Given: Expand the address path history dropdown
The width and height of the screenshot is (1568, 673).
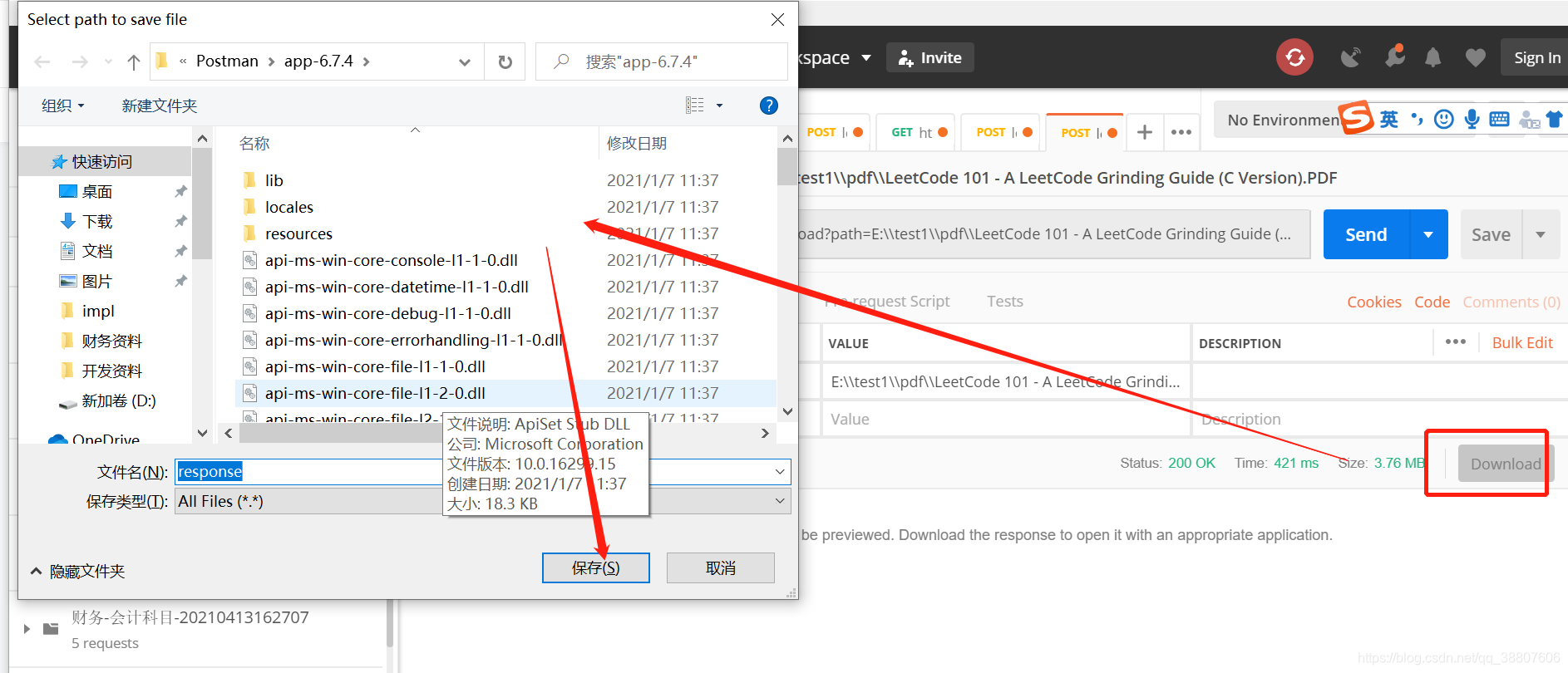Looking at the screenshot, I should [465, 62].
